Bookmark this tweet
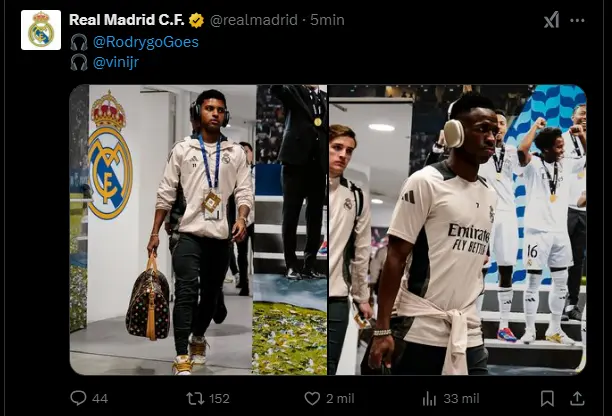The image size is (612, 416). [547, 398]
